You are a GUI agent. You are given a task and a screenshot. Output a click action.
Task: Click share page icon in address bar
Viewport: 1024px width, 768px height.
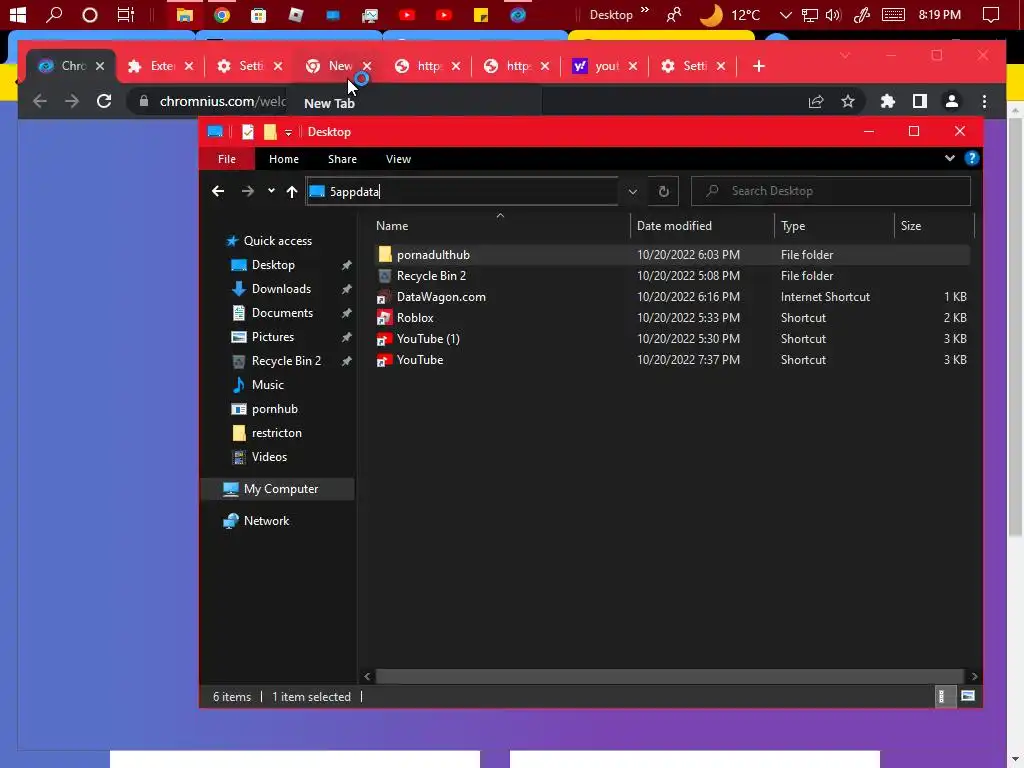pos(816,101)
